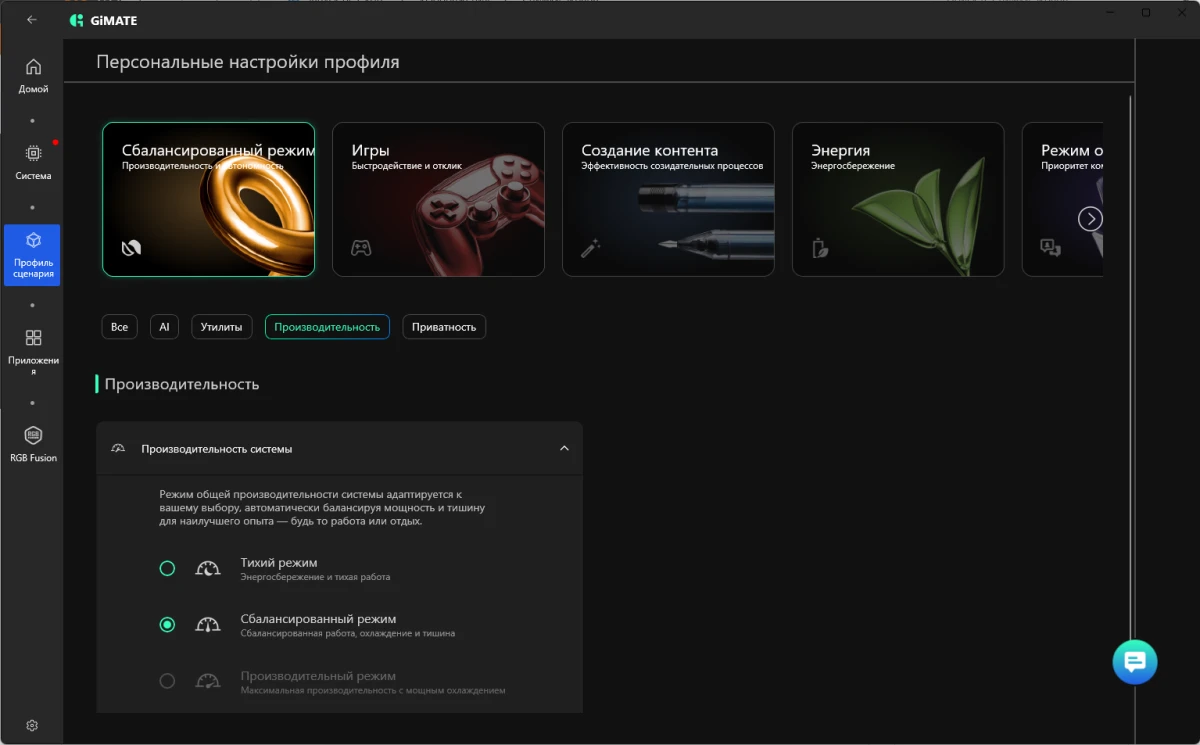Image resolution: width=1200 pixels, height=745 pixels.
Task: Choose the Сбалансированный режим profile card
Action: point(208,199)
